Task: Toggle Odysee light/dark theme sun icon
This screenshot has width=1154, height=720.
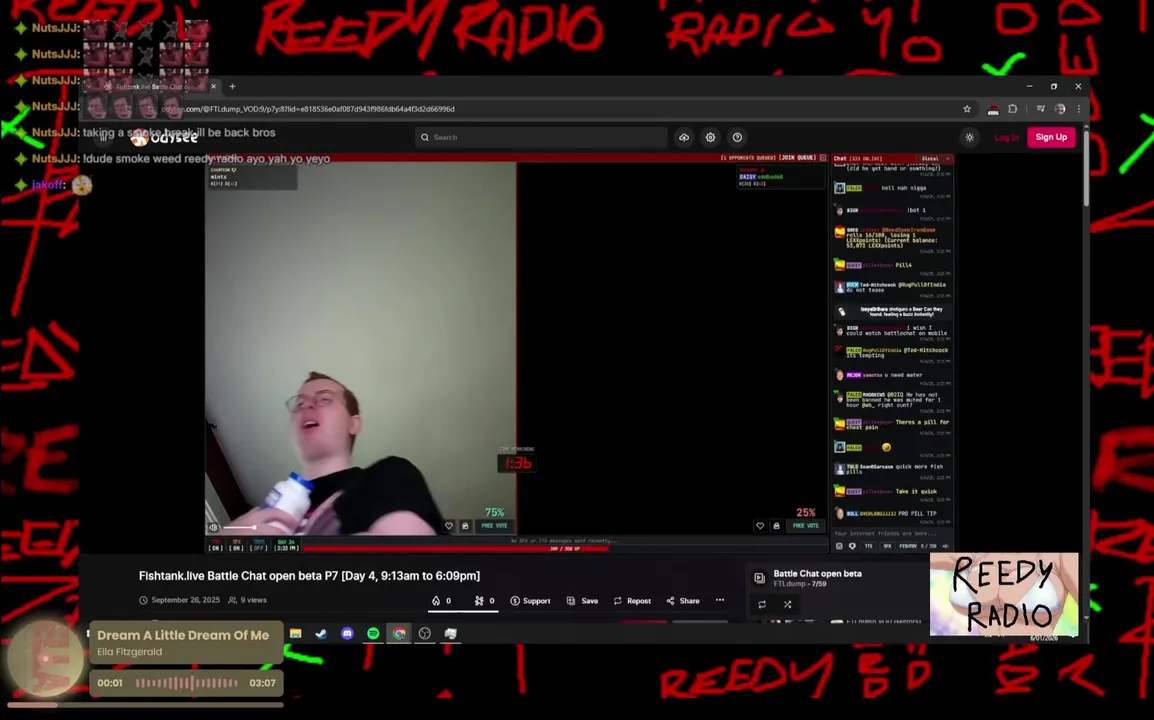Action: pyautogui.click(x=969, y=138)
